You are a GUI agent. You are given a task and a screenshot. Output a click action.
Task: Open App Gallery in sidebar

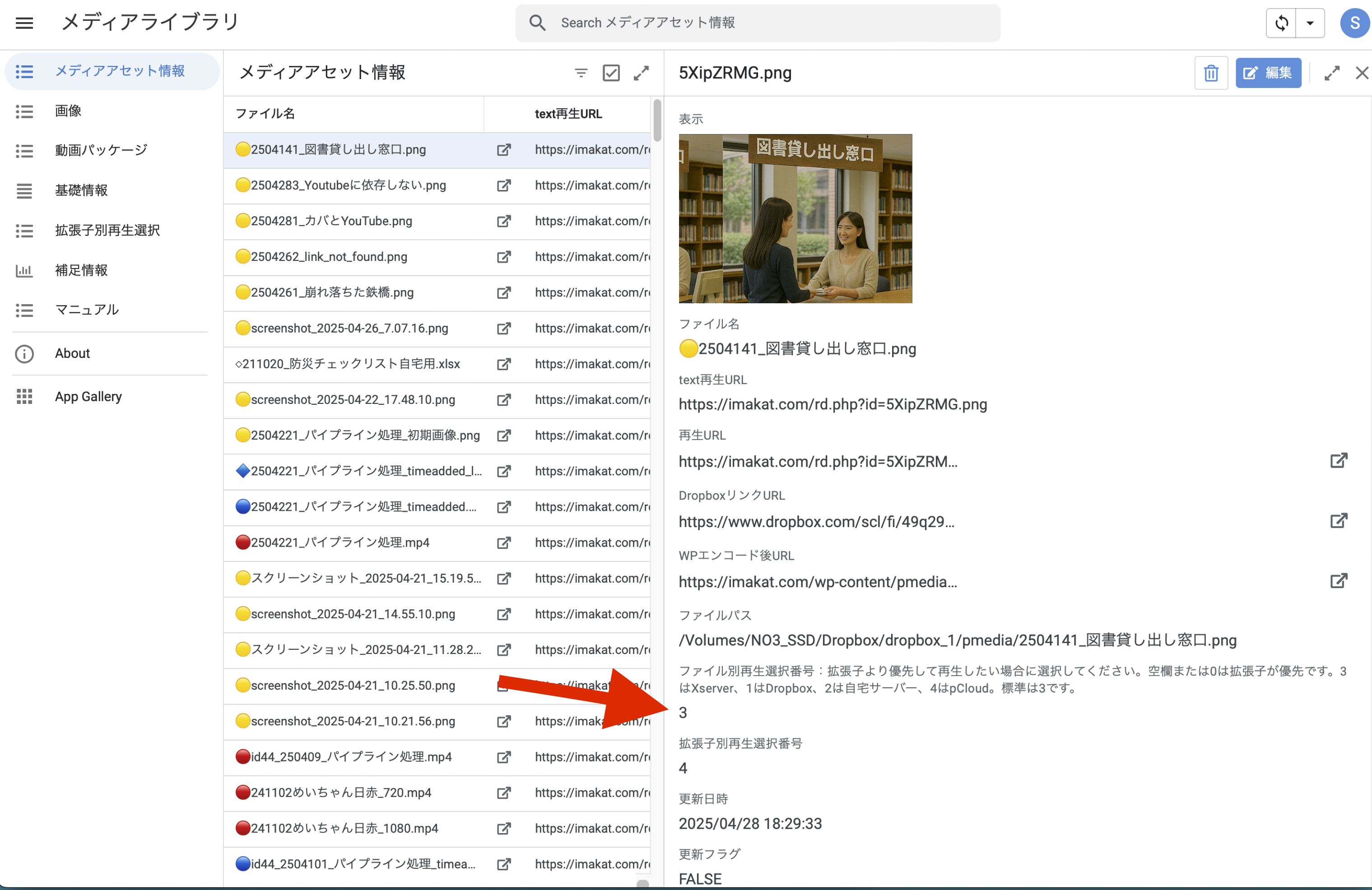88,397
